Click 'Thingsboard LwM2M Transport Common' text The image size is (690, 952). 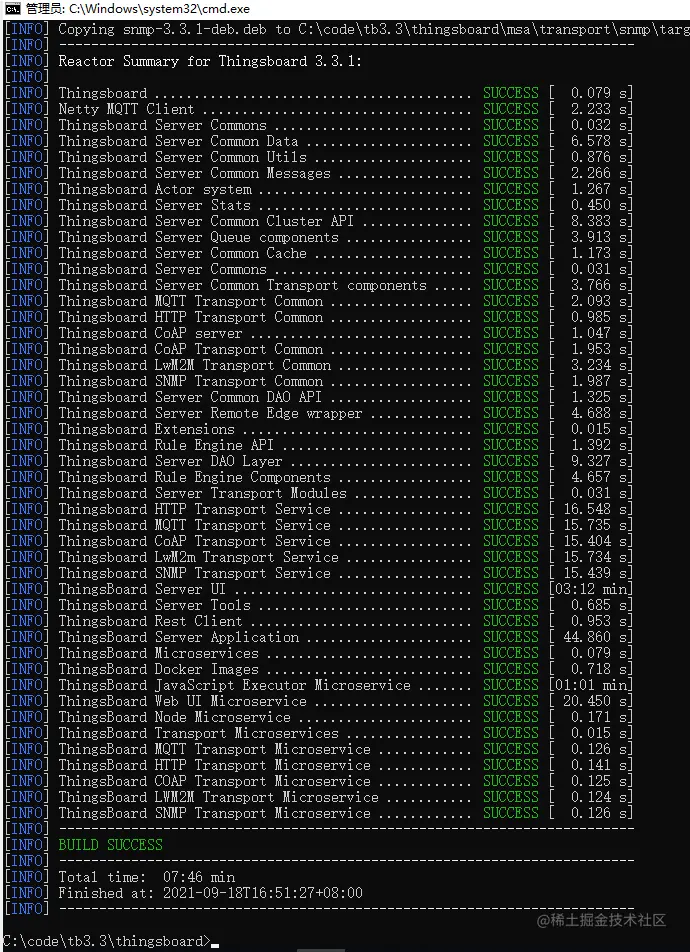(194, 365)
